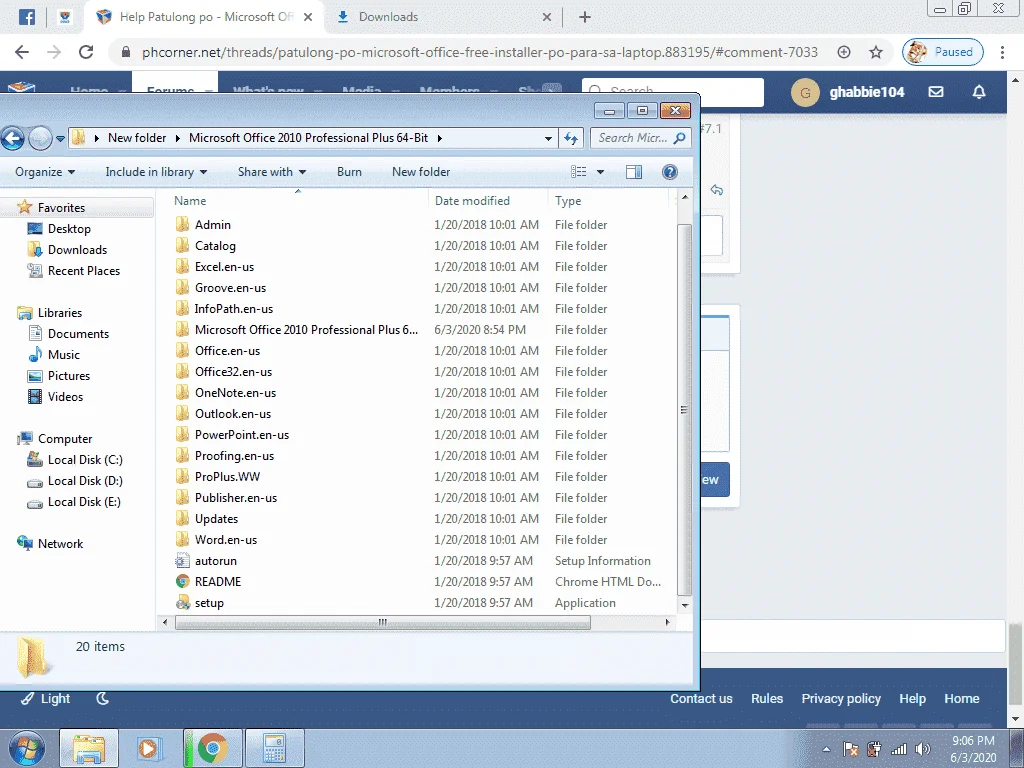Switch to the Downloads tab in Chrome
Viewport: 1024px width, 768px height.
click(x=443, y=17)
